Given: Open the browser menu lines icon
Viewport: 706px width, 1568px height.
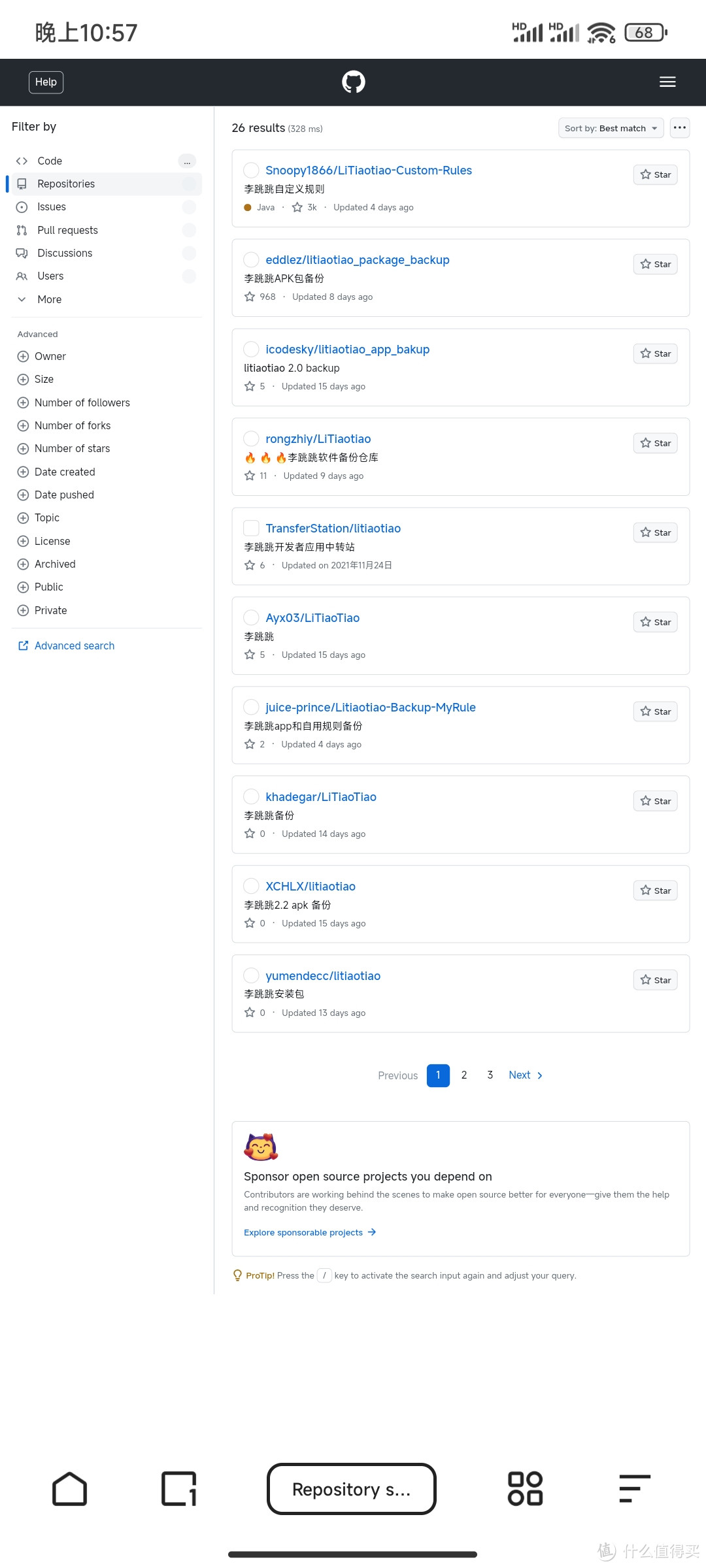Looking at the screenshot, I should pyautogui.click(x=635, y=1489).
